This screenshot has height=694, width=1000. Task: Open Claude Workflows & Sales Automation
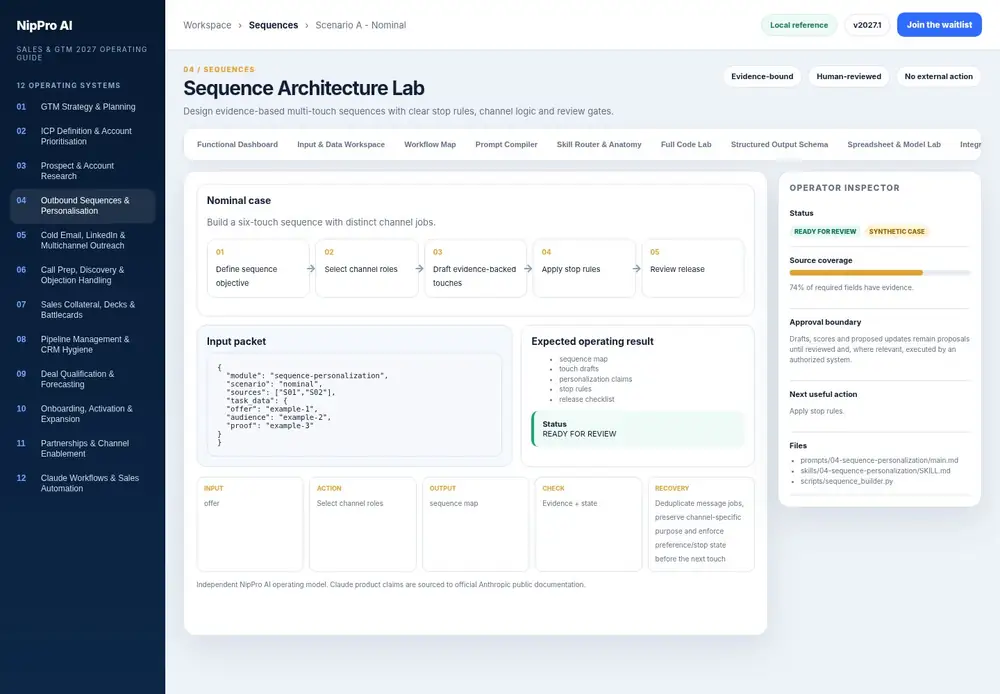tap(82, 483)
